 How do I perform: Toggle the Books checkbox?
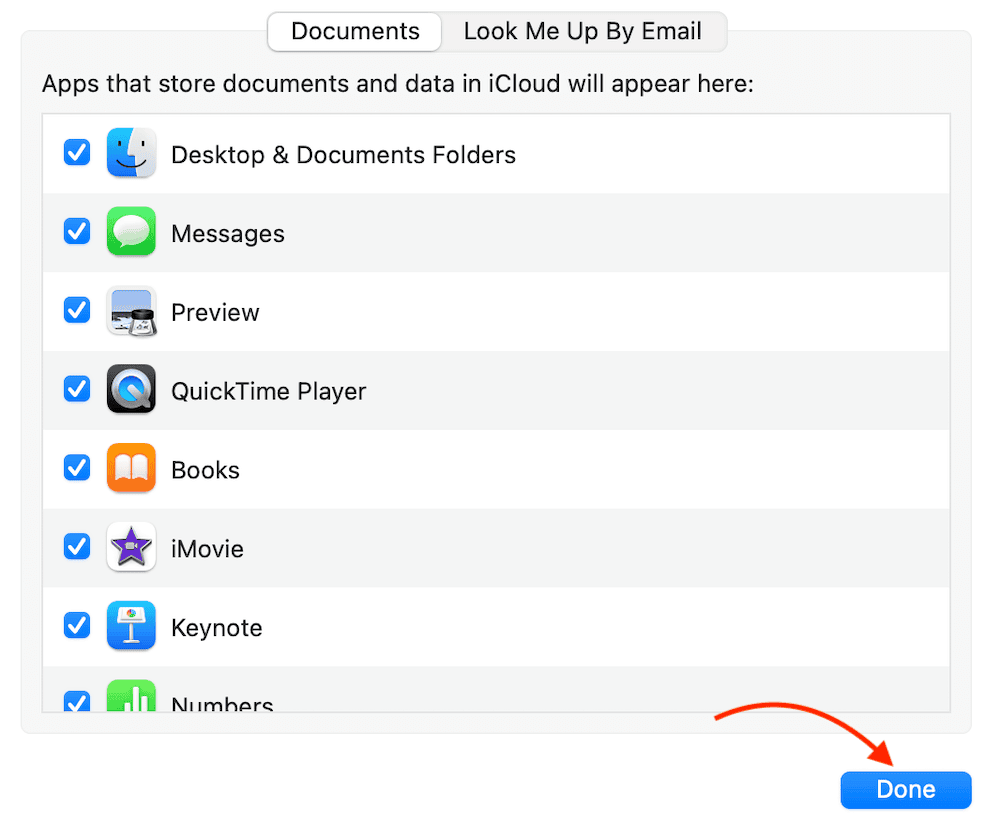pyautogui.click(x=77, y=467)
